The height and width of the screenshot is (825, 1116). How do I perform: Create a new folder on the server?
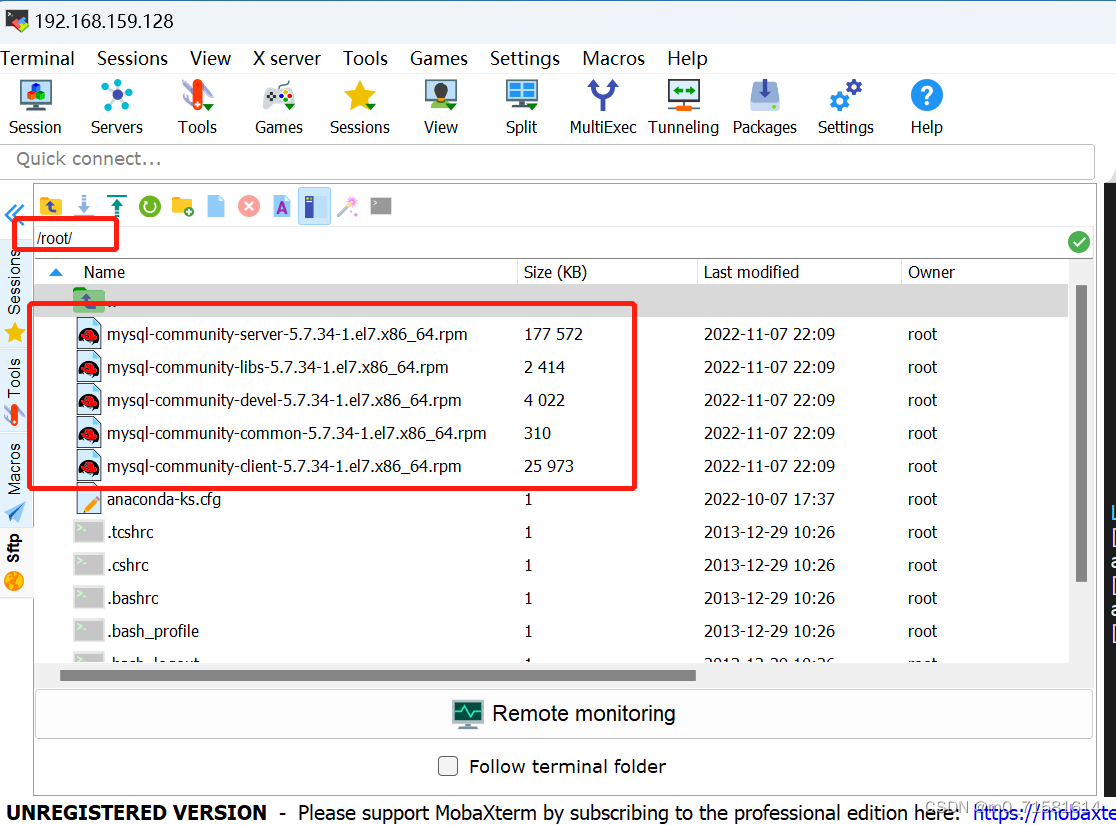tap(184, 206)
